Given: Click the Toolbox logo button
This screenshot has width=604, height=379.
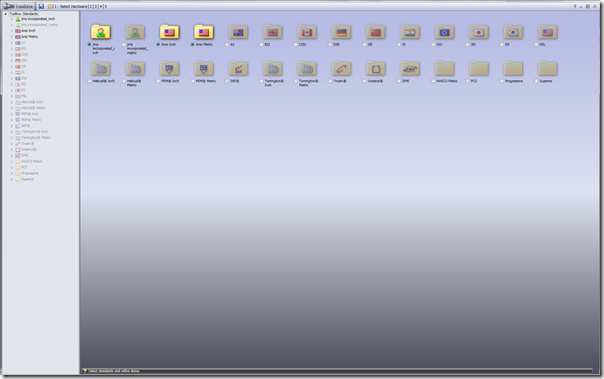Looking at the screenshot, I should [x=18, y=6].
